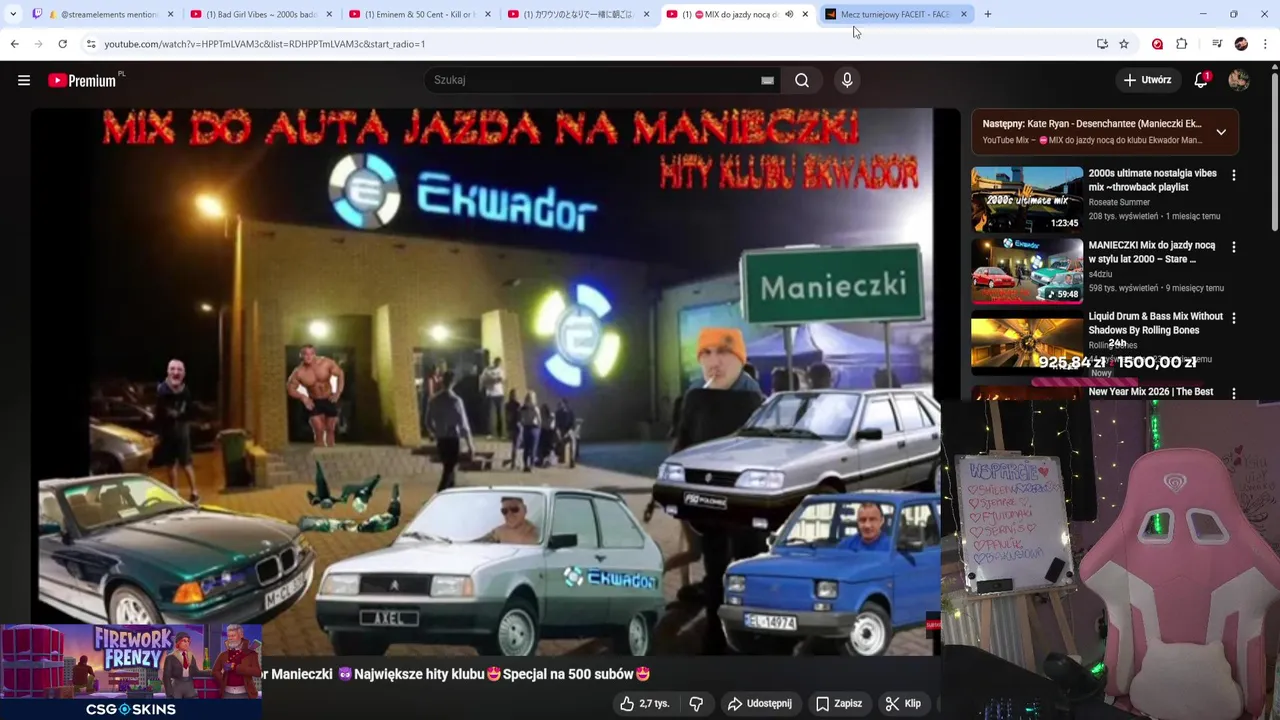1280x720 pixels.
Task: Open the media controls toolbar icon
Action: (1216, 44)
